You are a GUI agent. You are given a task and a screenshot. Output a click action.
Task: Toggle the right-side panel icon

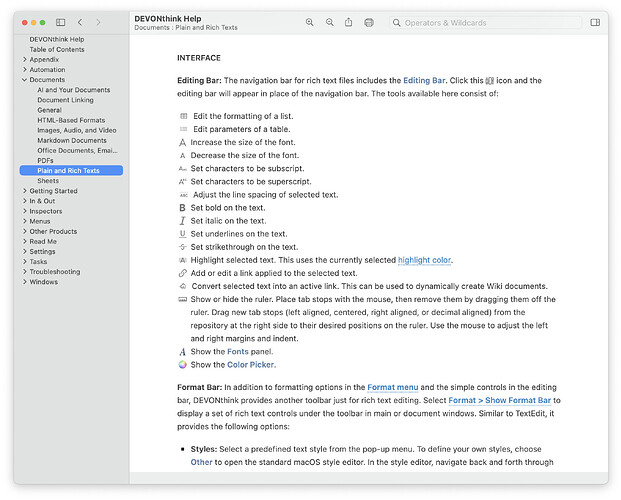click(x=596, y=22)
